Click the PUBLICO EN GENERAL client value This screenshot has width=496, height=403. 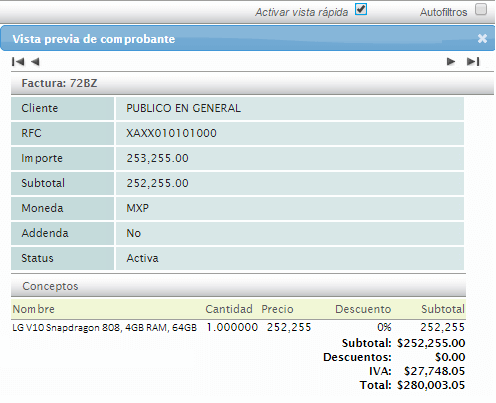coord(183,108)
